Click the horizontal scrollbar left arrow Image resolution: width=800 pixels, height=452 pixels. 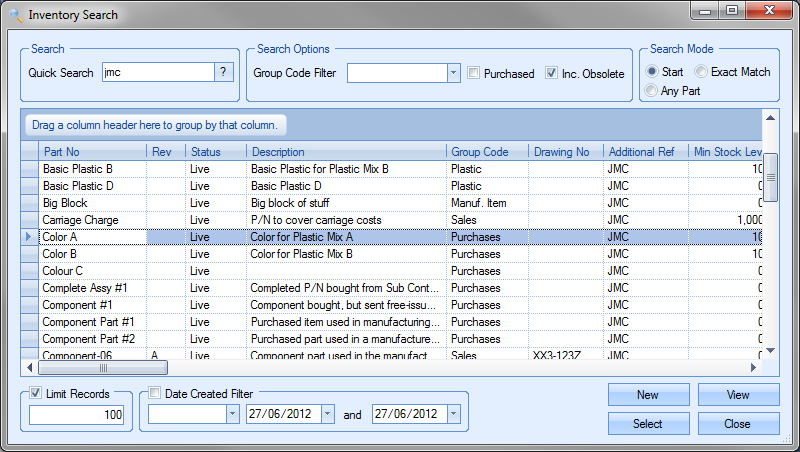(29, 367)
